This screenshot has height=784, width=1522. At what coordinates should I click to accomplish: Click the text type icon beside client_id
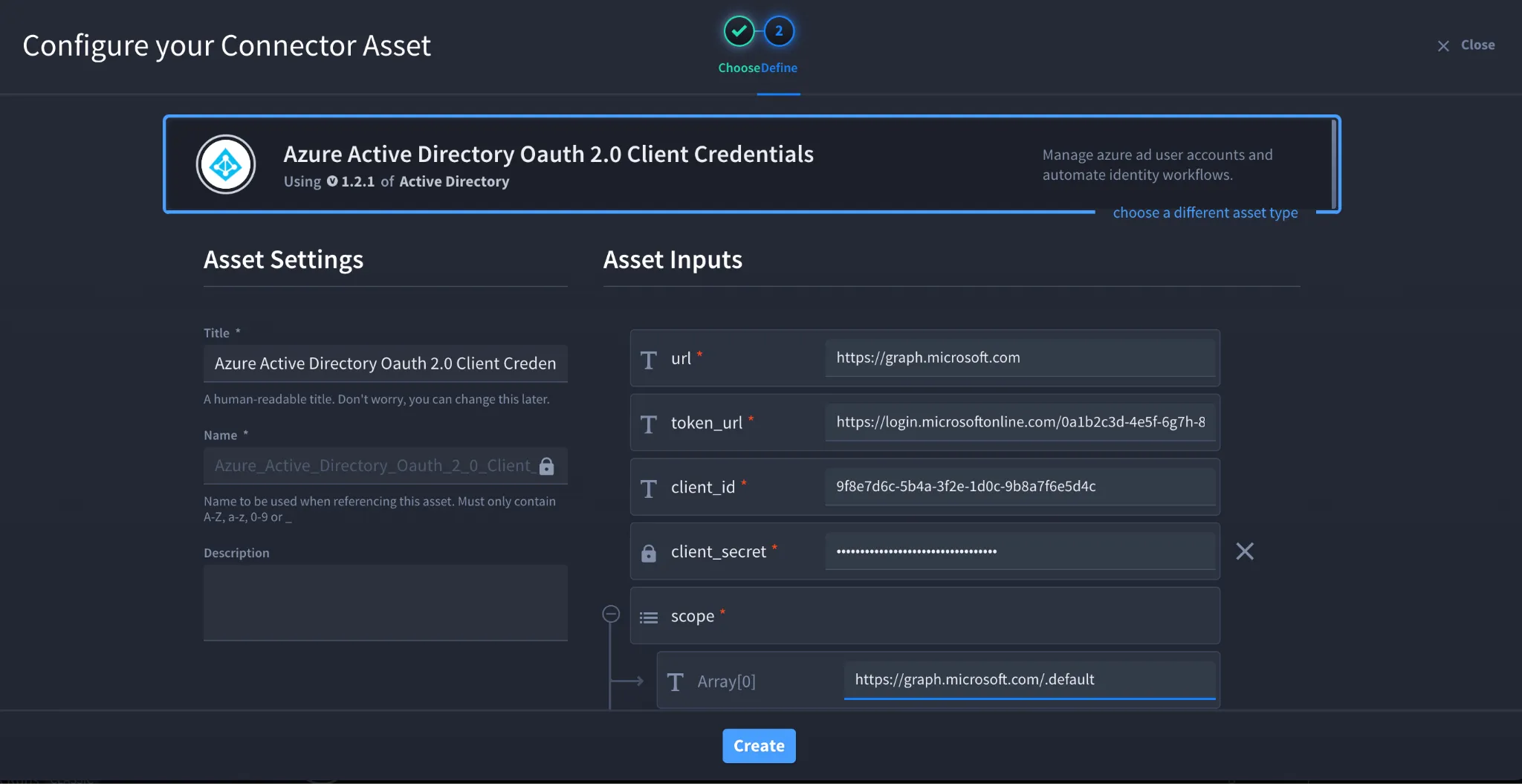click(x=649, y=488)
